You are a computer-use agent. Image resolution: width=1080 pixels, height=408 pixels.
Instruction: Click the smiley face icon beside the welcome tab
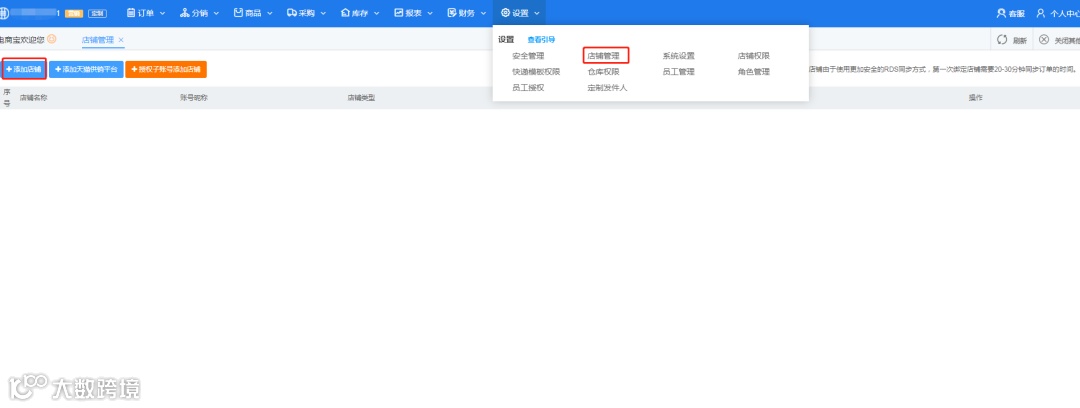[52, 39]
